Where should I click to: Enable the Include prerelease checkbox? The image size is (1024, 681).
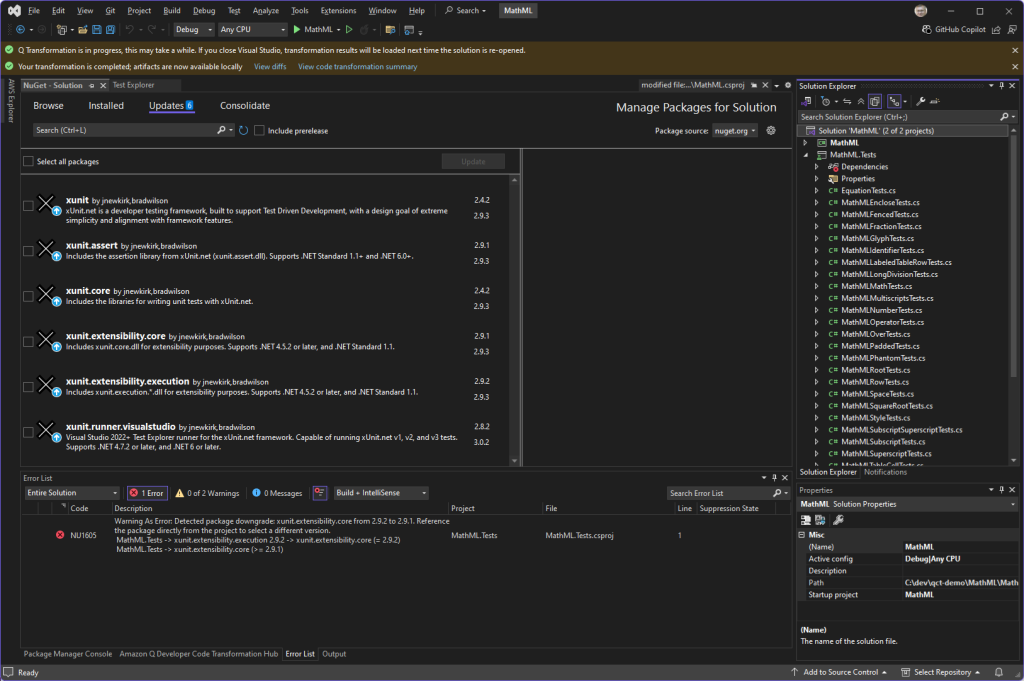point(258,130)
